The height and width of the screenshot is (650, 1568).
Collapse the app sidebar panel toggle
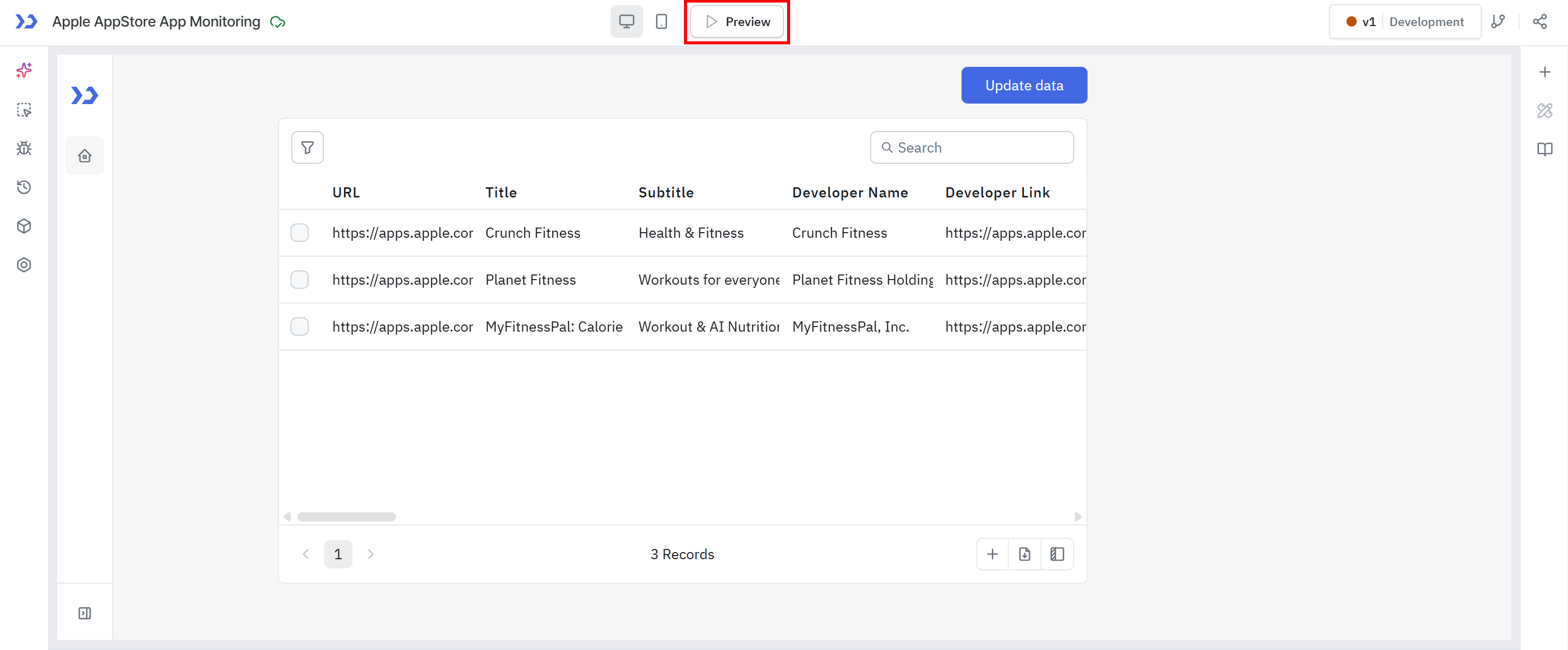click(x=85, y=613)
